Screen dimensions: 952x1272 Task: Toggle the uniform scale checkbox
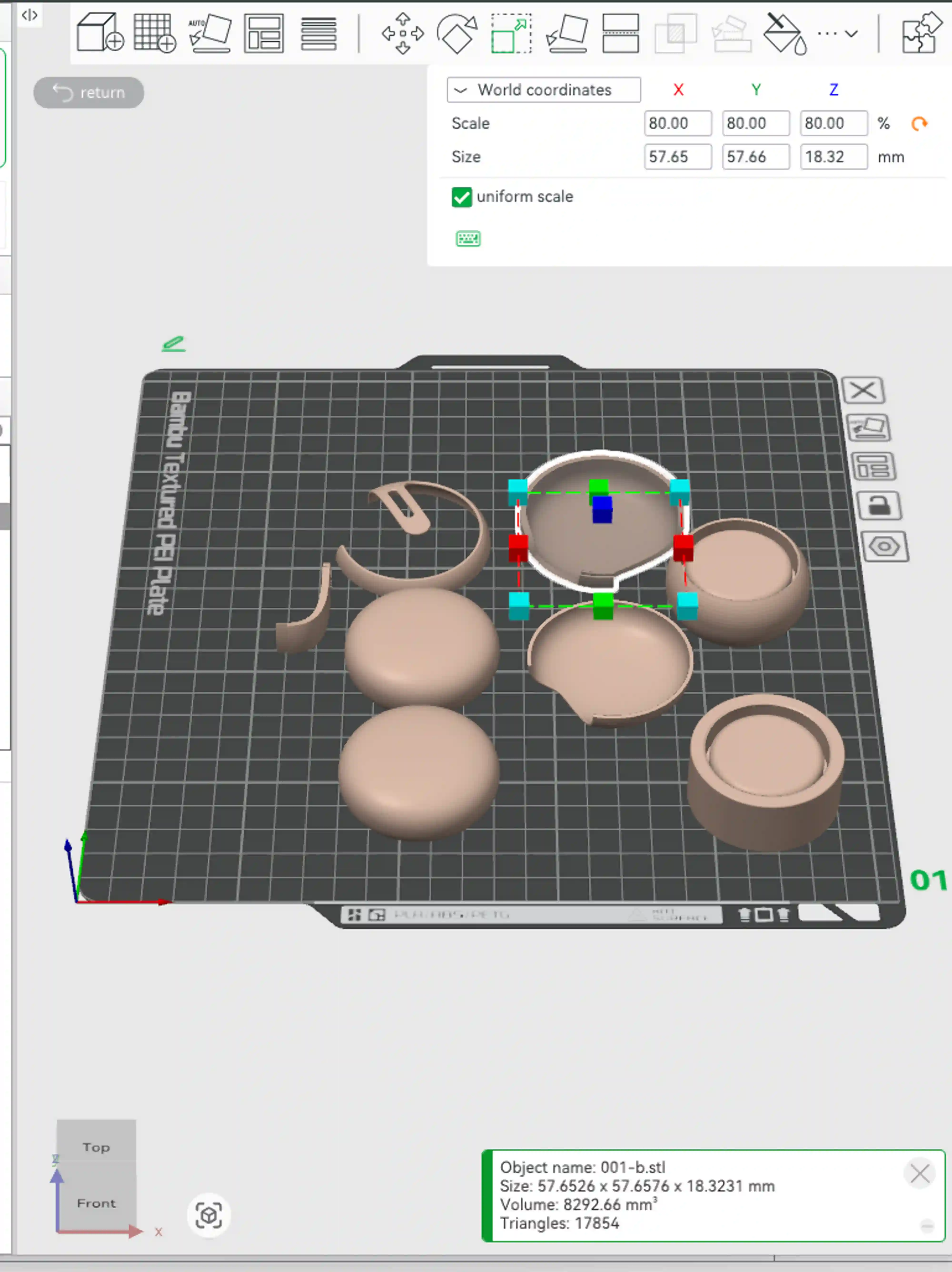pyautogui.click(x=462, y=197)
